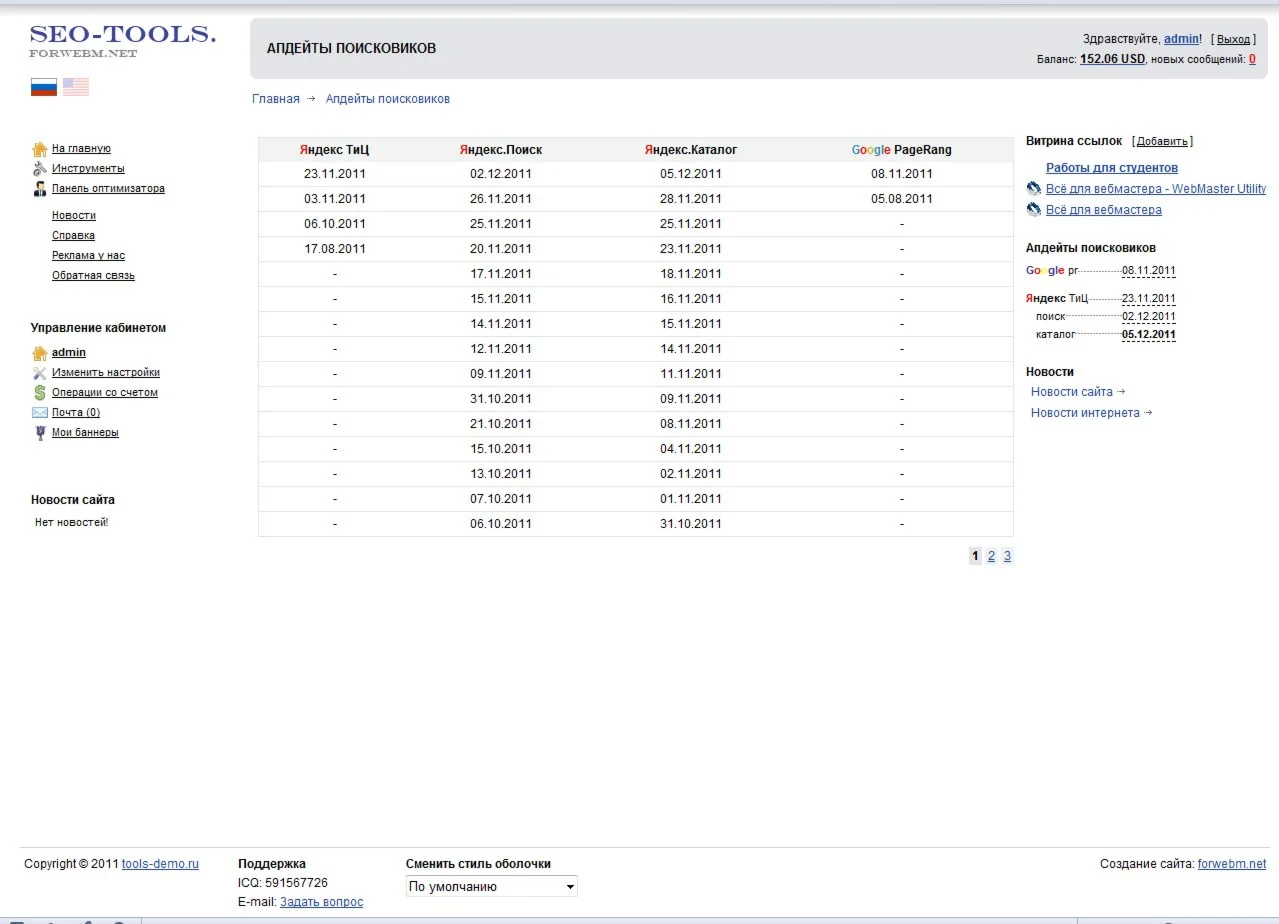Open the Новости menu item
The width and height of the screenshot is (1279, 924).
pos(74,216)
